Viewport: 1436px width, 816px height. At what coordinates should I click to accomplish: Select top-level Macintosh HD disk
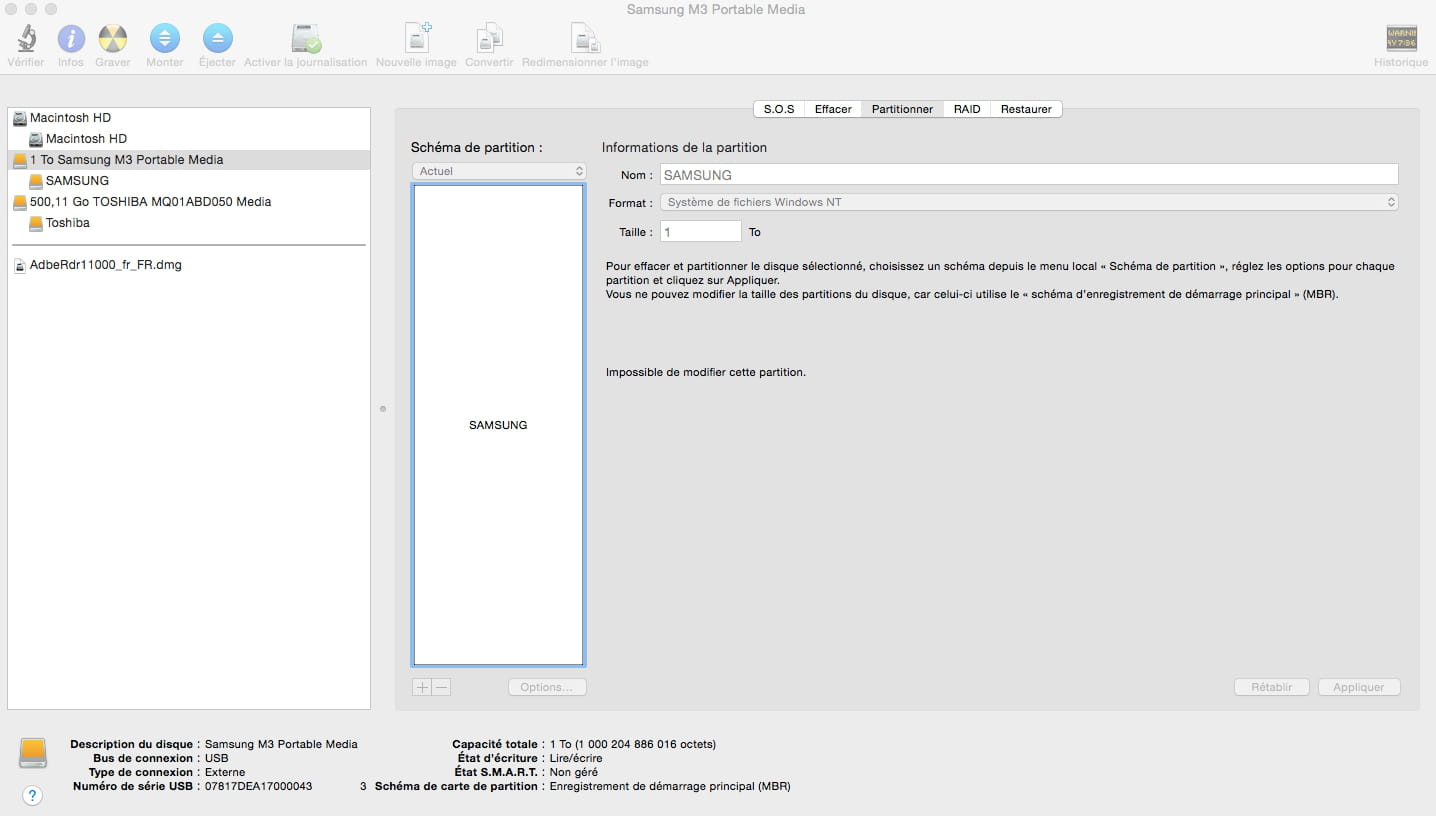click(x=190, y=118)
